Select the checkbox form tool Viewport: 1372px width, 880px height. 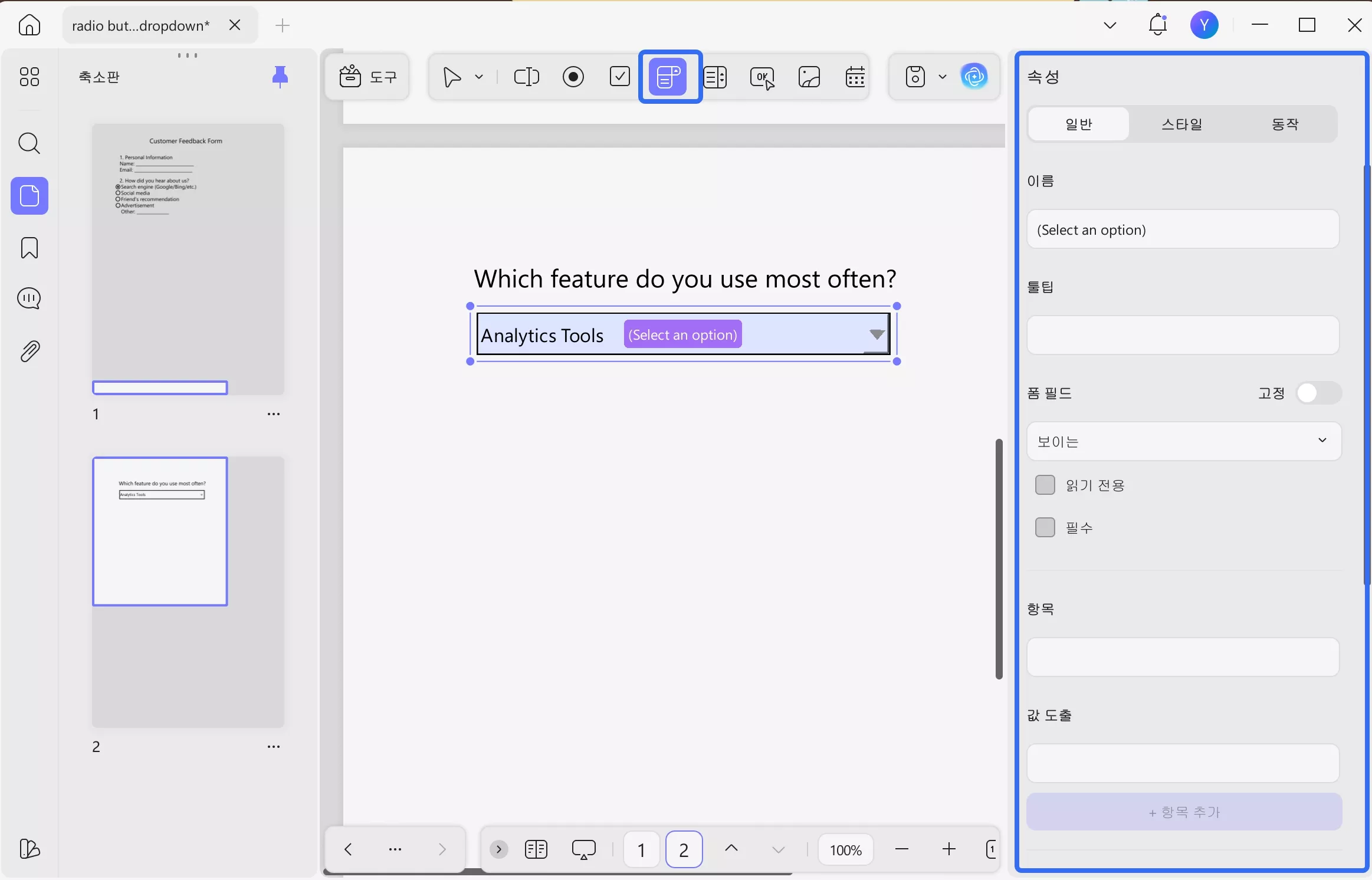click(619, 77)
